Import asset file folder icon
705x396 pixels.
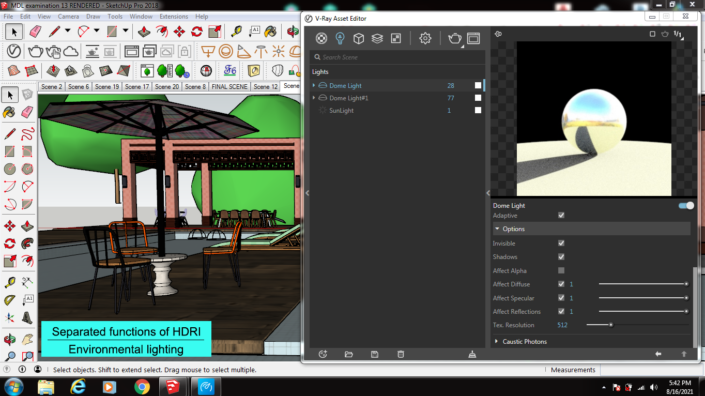click(348, 354)
